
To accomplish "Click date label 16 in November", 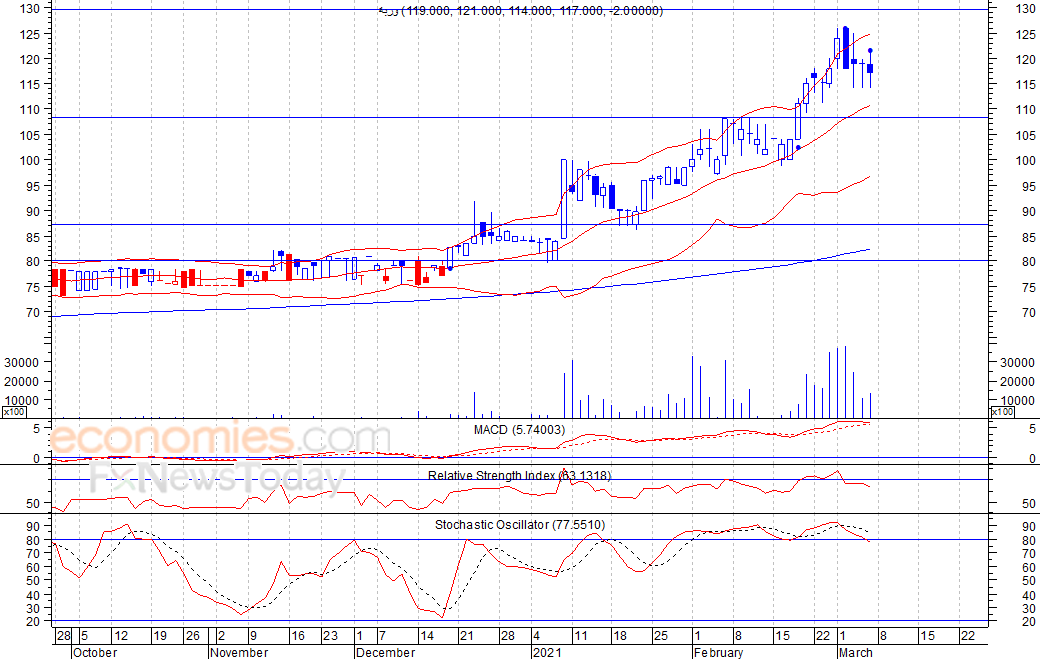I will pos(298,636).
